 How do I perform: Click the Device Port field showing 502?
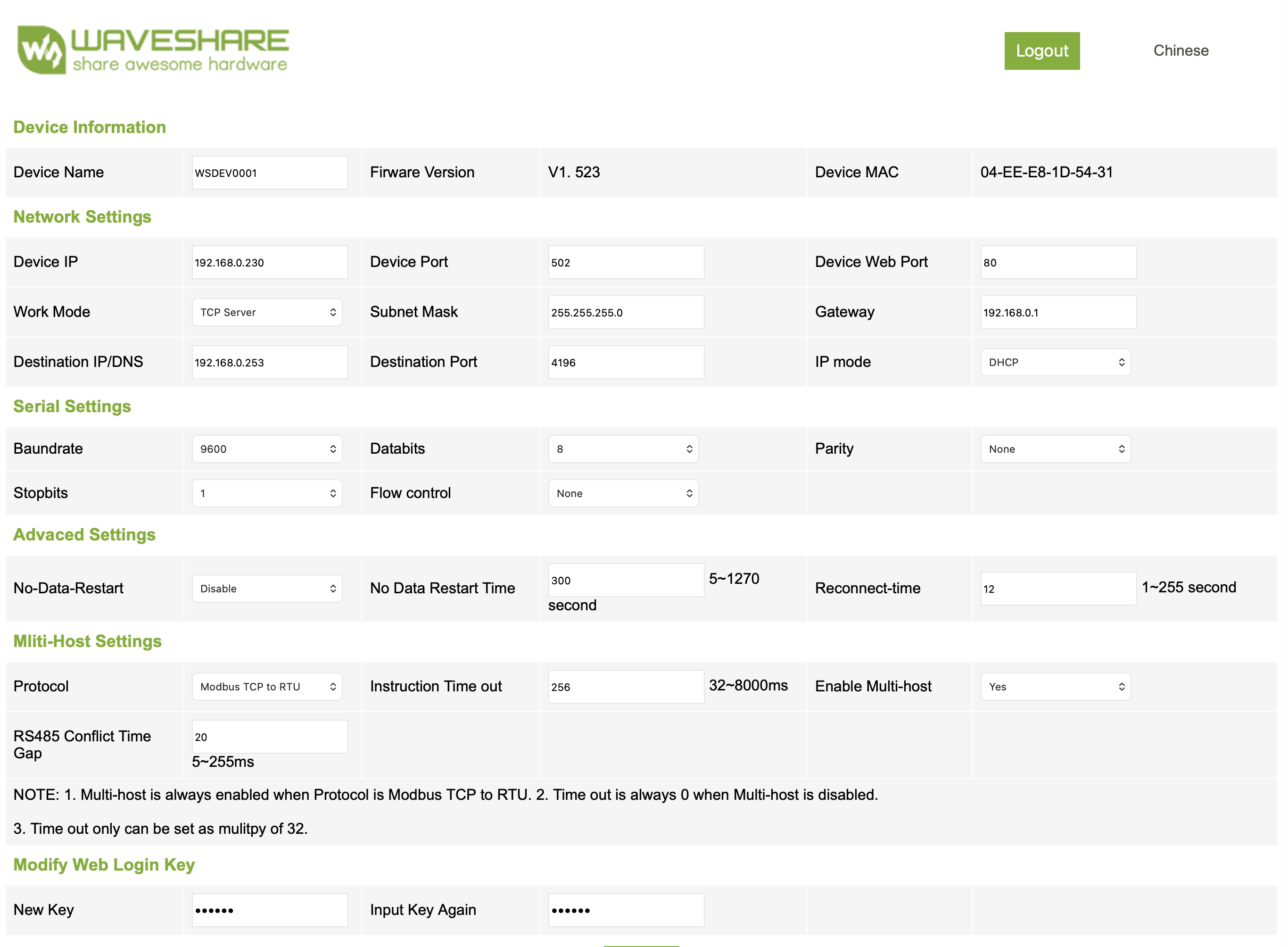(x=626, y=263)
